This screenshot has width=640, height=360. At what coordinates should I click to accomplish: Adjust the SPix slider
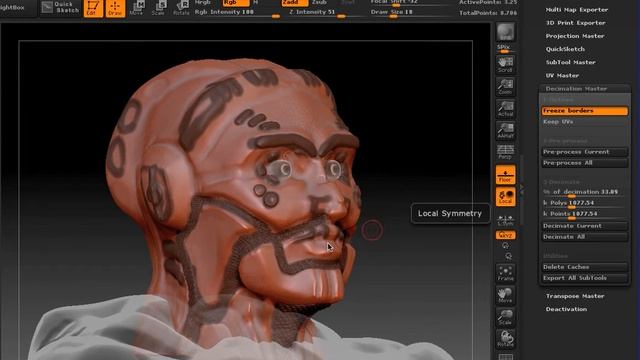[x=505, y=49]
